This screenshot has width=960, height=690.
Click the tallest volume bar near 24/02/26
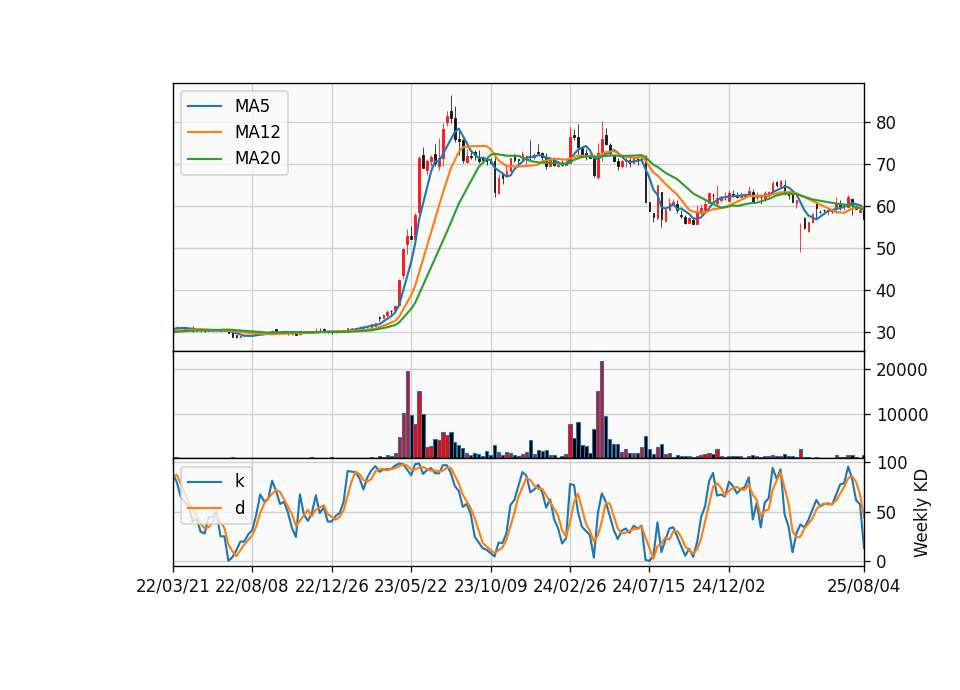click(x=602, y=410)
